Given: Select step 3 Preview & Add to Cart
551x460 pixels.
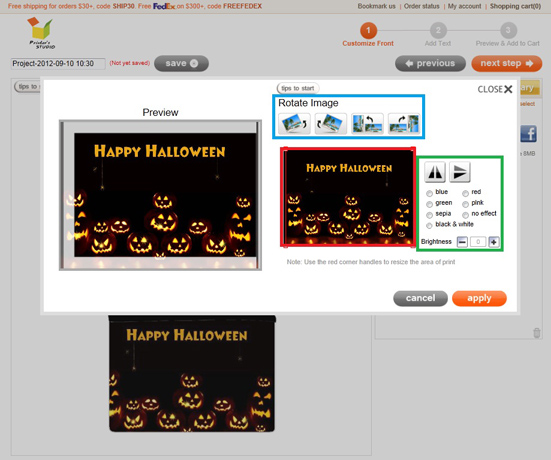Looking at the screenshot, I should coord(507,35).
